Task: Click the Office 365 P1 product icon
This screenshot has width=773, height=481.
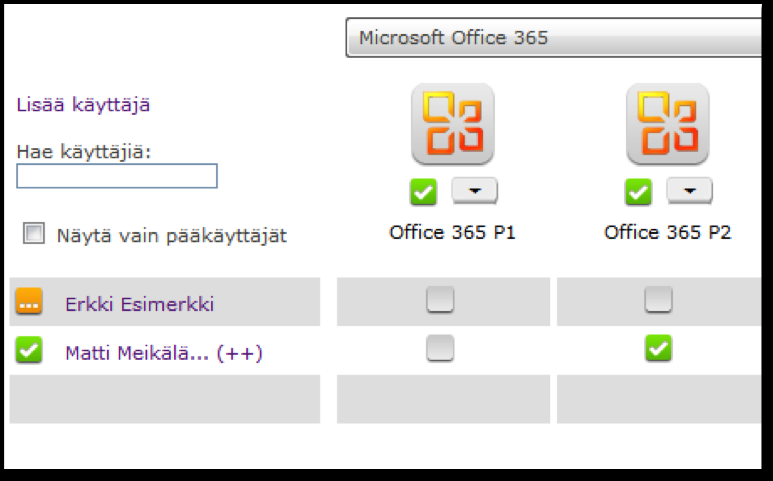Action: 453,124
